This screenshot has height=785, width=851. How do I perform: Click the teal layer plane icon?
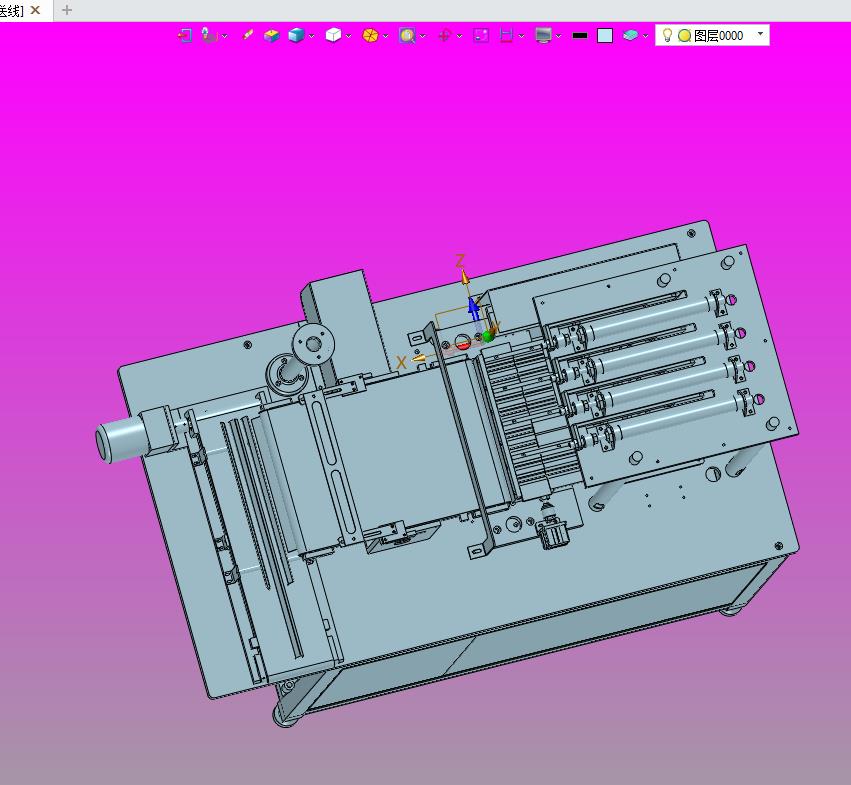pos(630,35)
